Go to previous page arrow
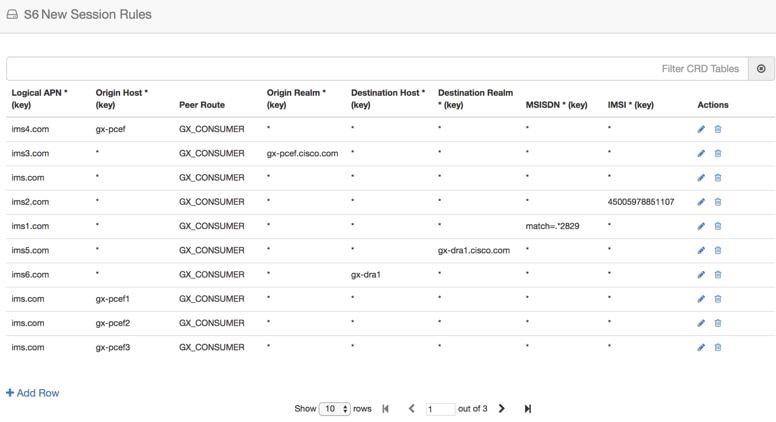The height and width of the screenshot is (422, 776). [411, 409]
